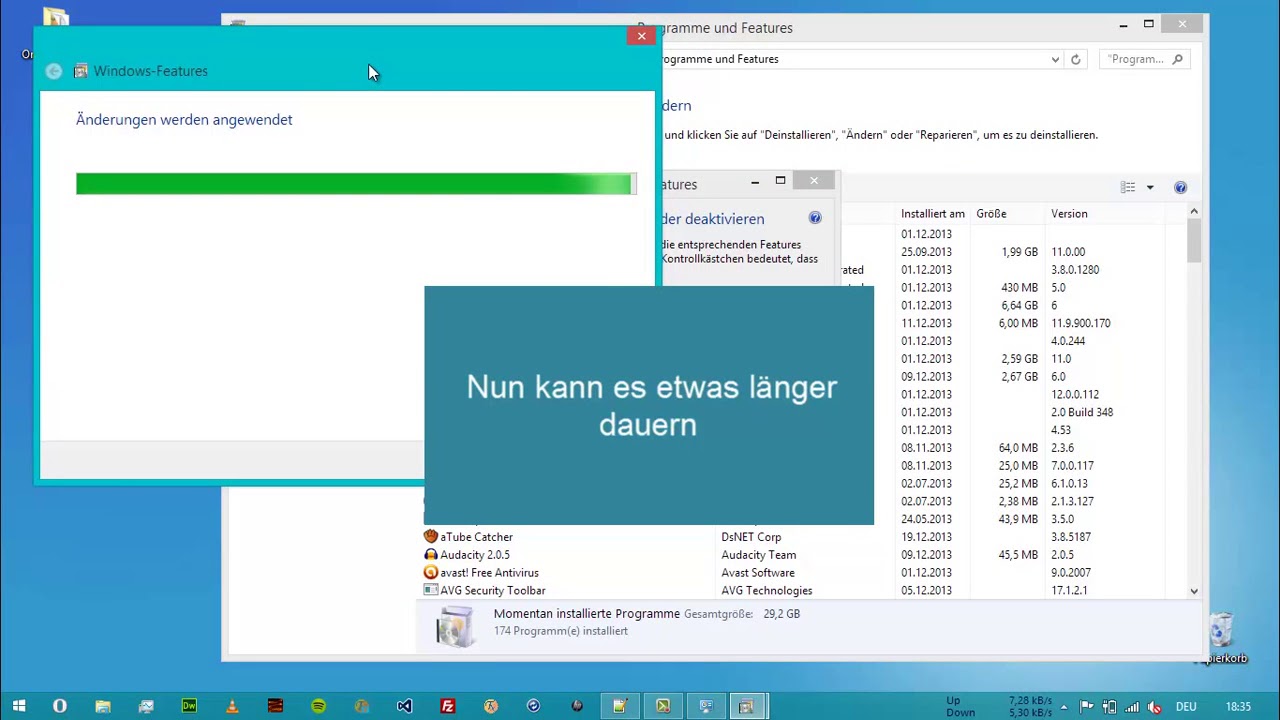Click the 6,64 GB size cell
Image resolution: width=1280 pixels, height=720 pixels.
click(1019, 305)
